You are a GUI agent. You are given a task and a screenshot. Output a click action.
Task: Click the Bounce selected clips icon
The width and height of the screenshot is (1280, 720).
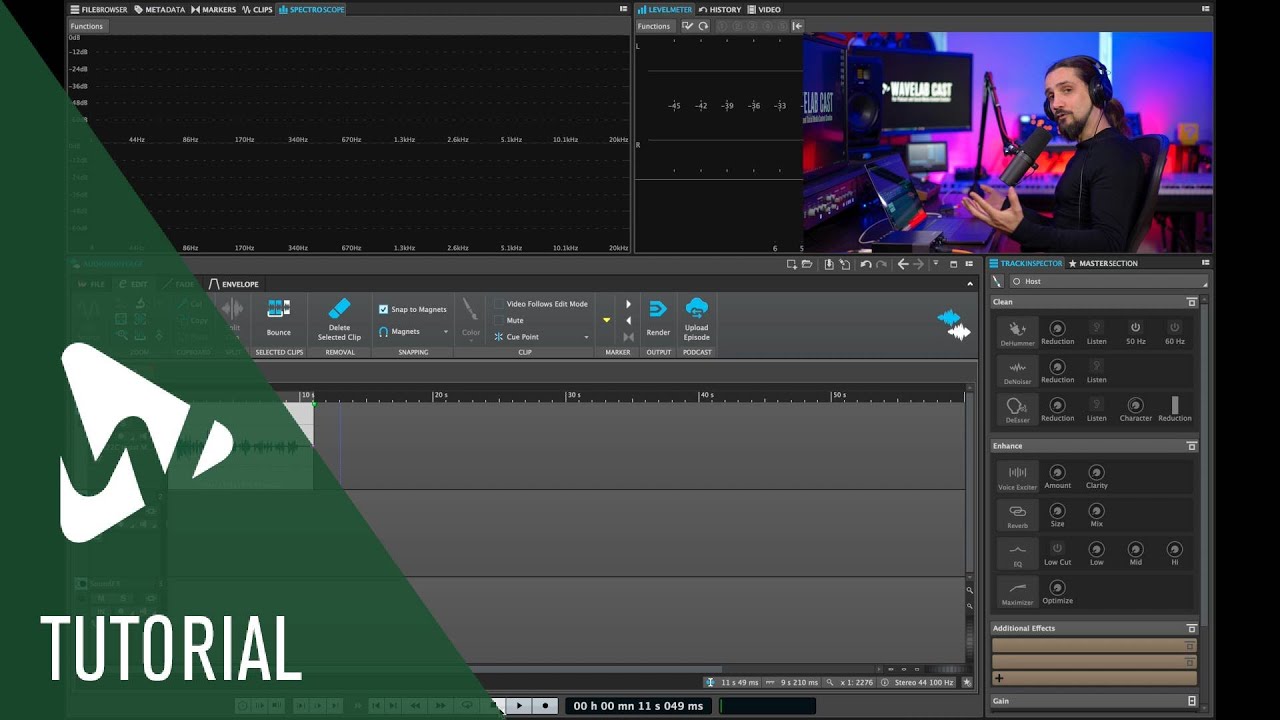279,309
